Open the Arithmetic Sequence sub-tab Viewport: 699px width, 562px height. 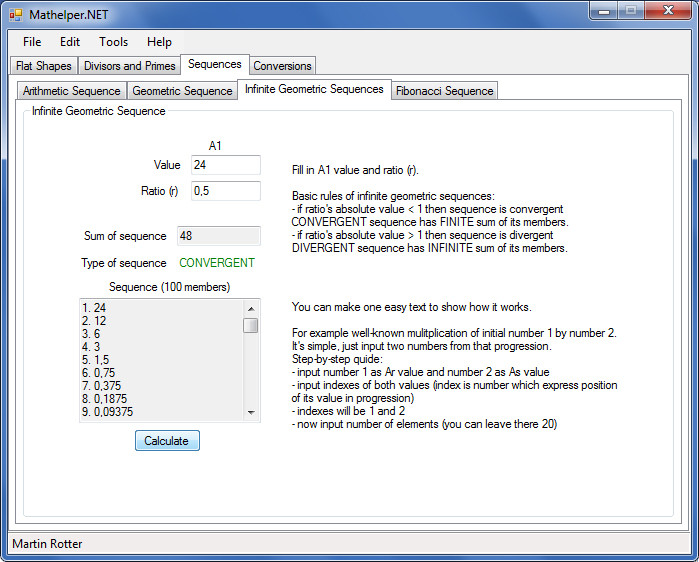pos(72,91)
